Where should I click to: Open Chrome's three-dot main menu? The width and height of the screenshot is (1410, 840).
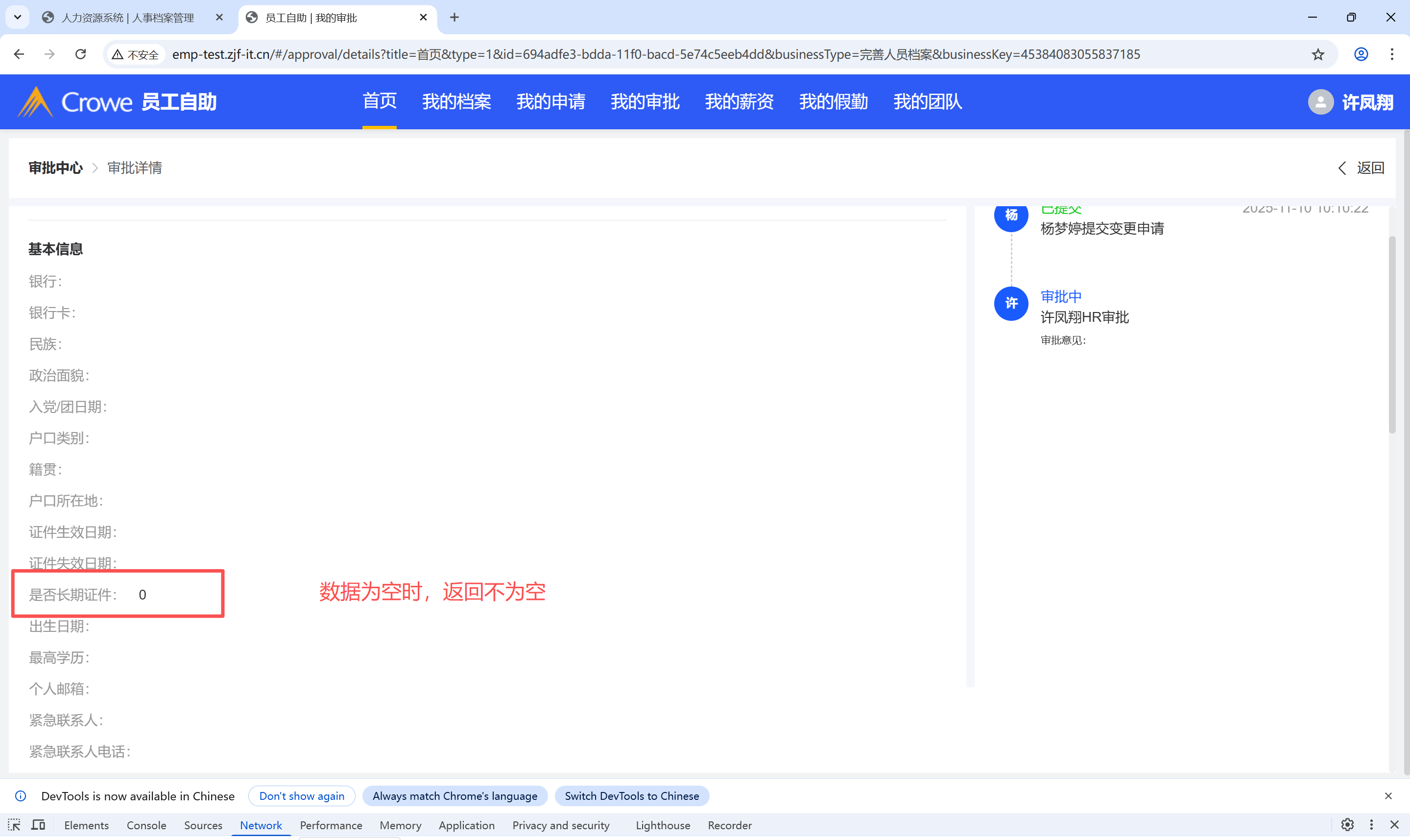click(1392, 54)
